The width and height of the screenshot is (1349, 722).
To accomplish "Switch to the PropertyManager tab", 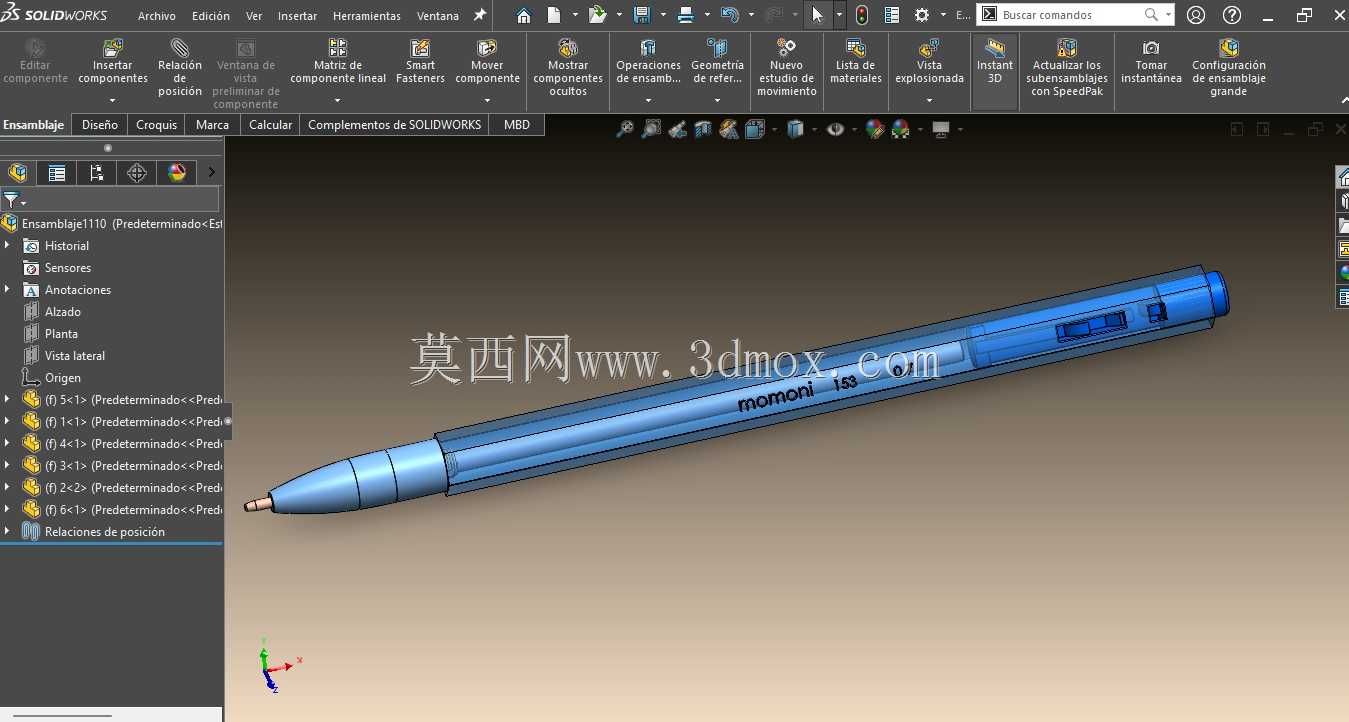I will [x=57, y=173].
